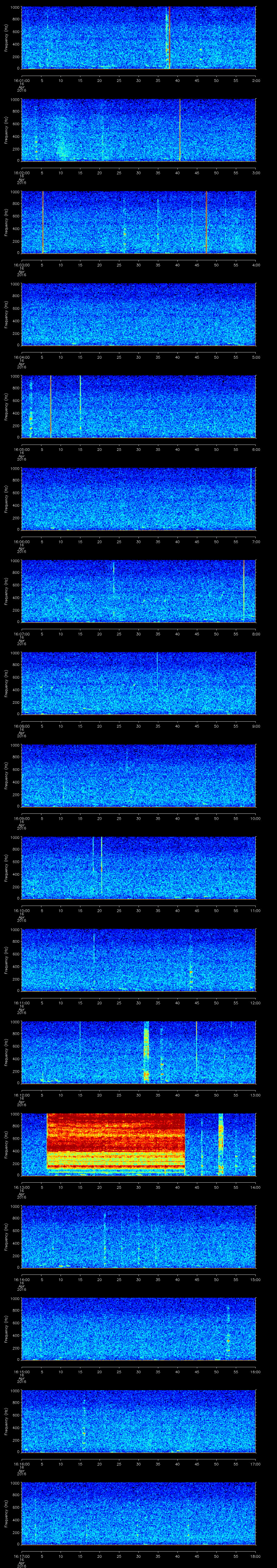
Task: Click the 16:09:00 start time label
Action: coord(21,818)
